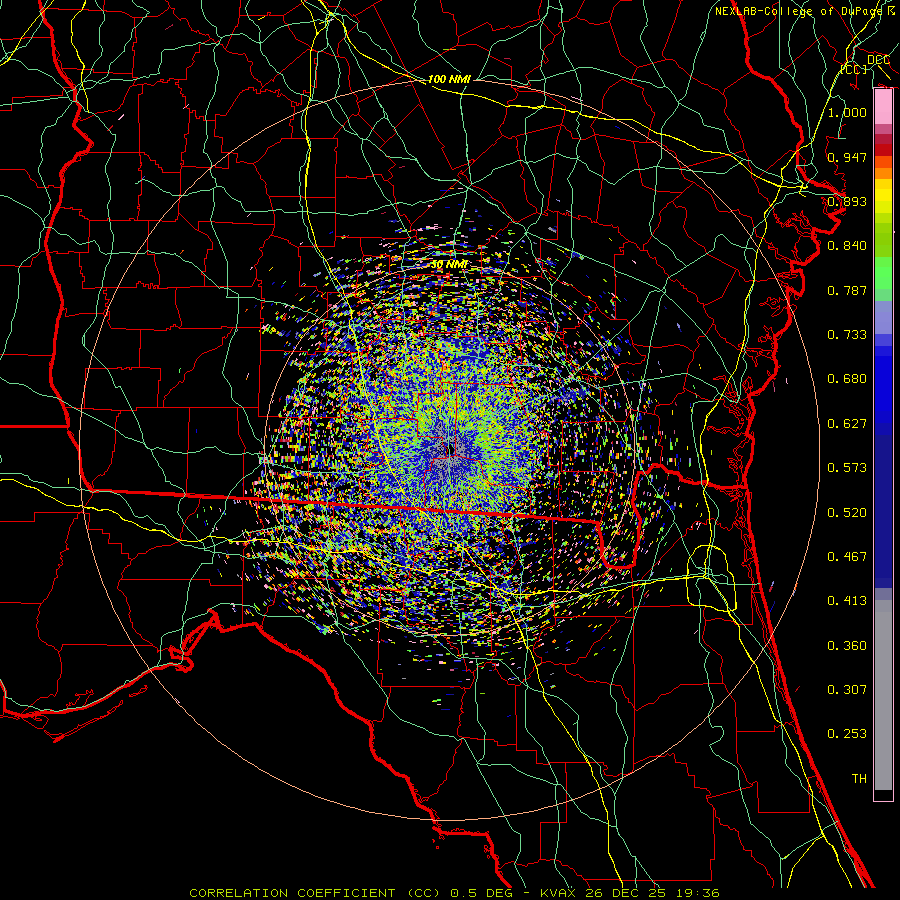Click the 0.733 scale label
This screenshot has height=900, width=900.
tap(847, 335)
